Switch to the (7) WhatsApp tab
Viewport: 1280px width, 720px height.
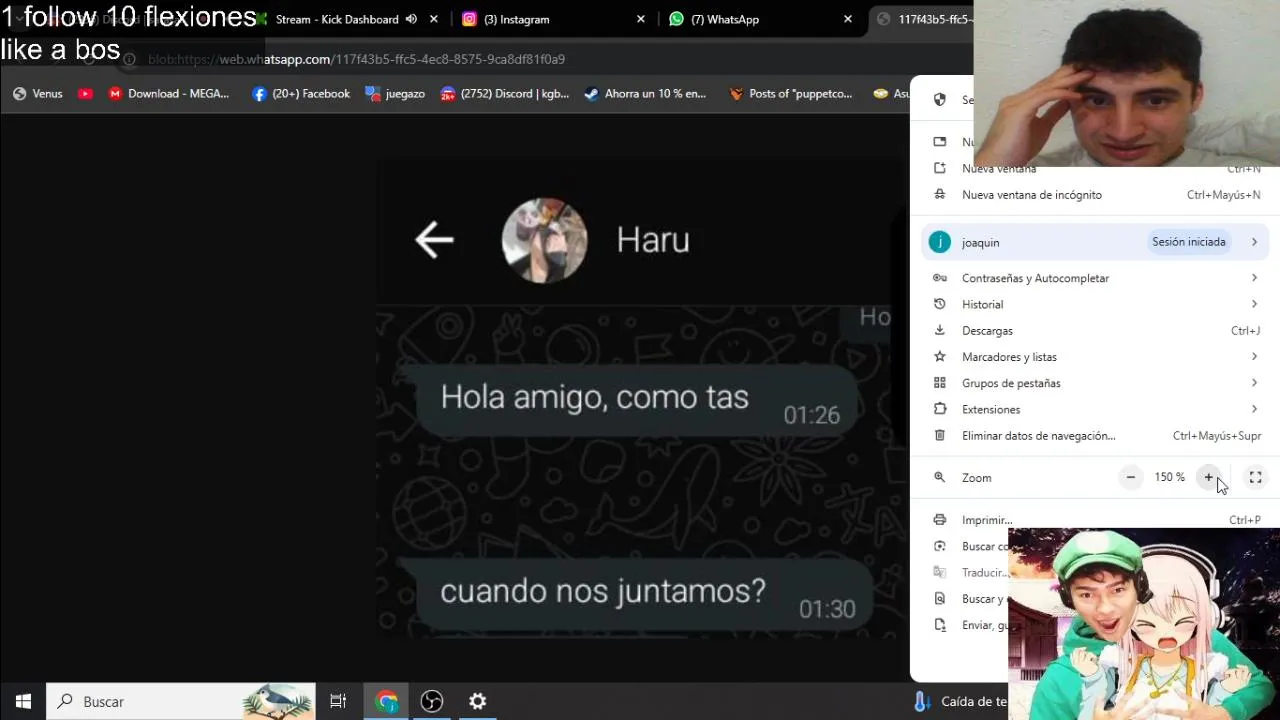coord(724,19)
